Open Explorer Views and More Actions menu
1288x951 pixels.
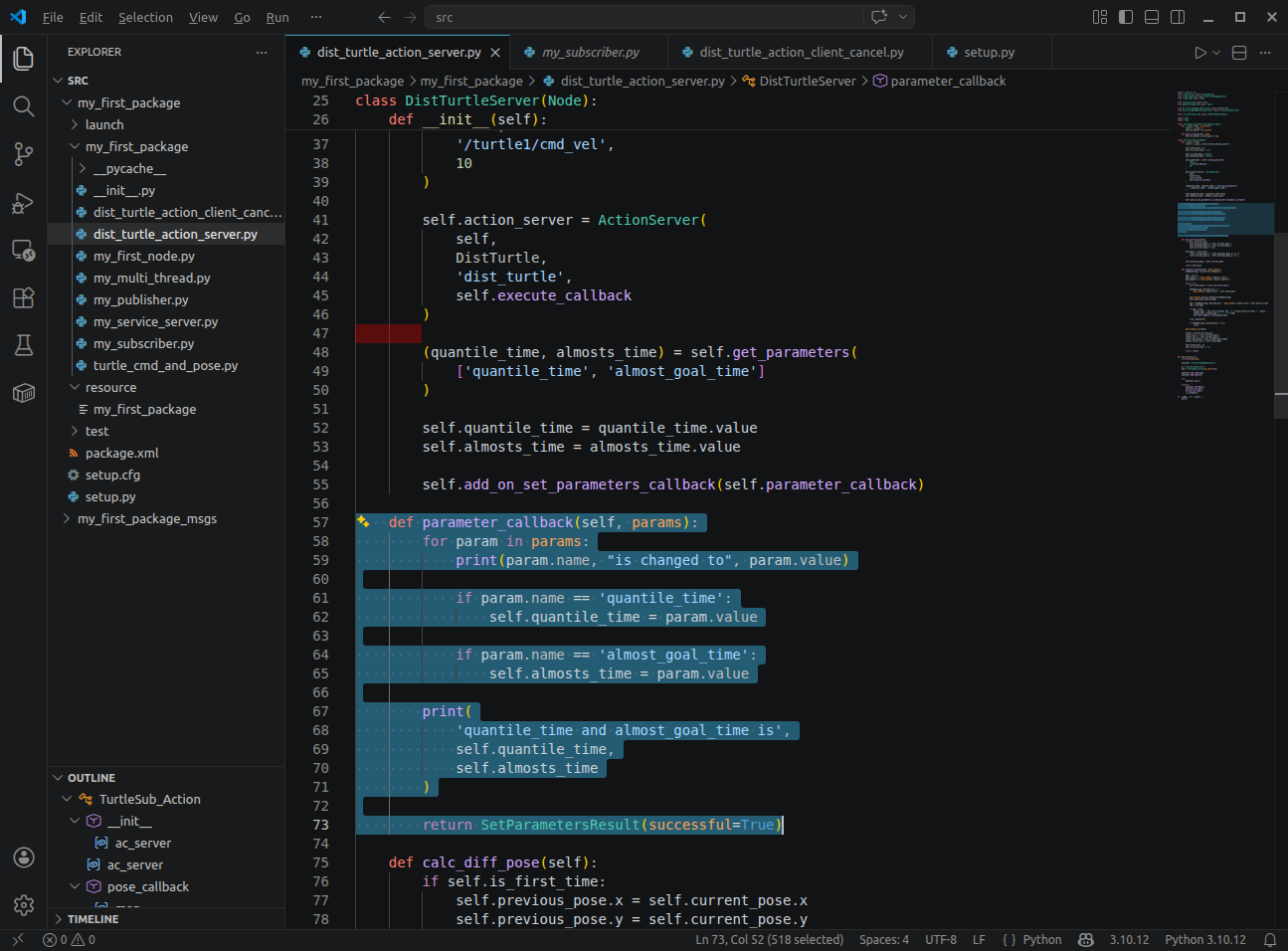[262, 53]
